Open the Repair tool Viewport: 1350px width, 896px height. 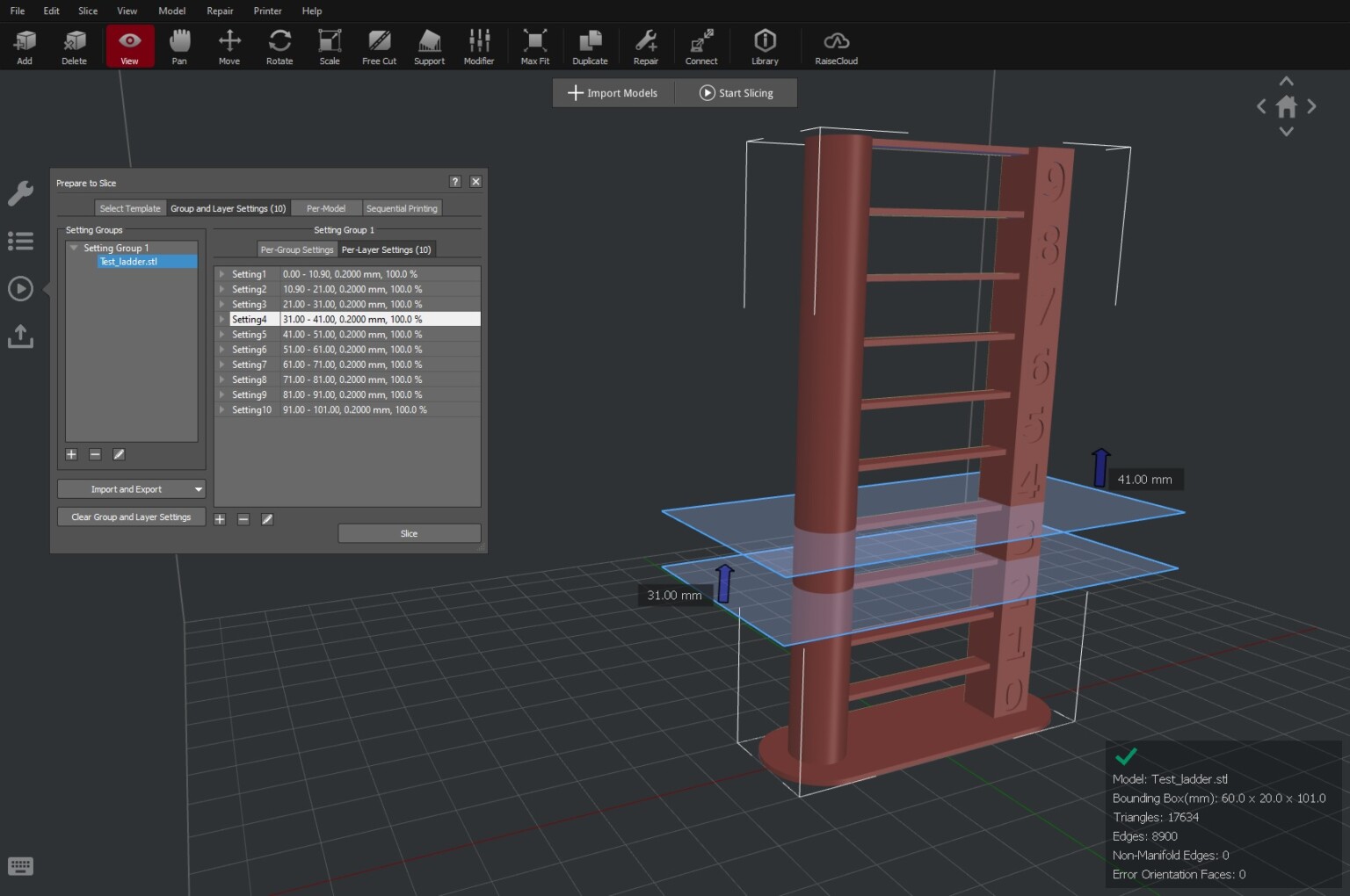click(646, 46)
